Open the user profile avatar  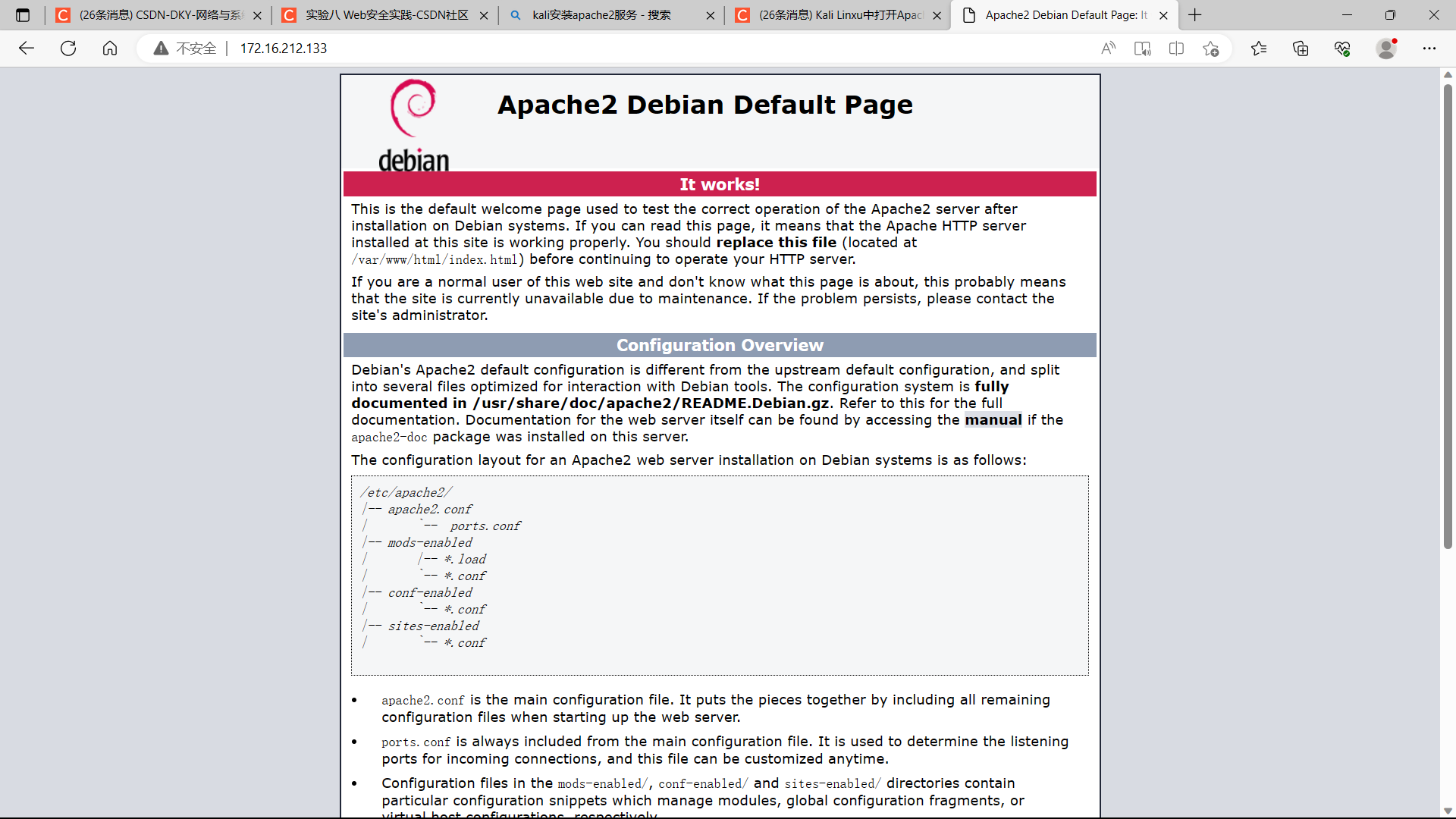pos(1386,49)
